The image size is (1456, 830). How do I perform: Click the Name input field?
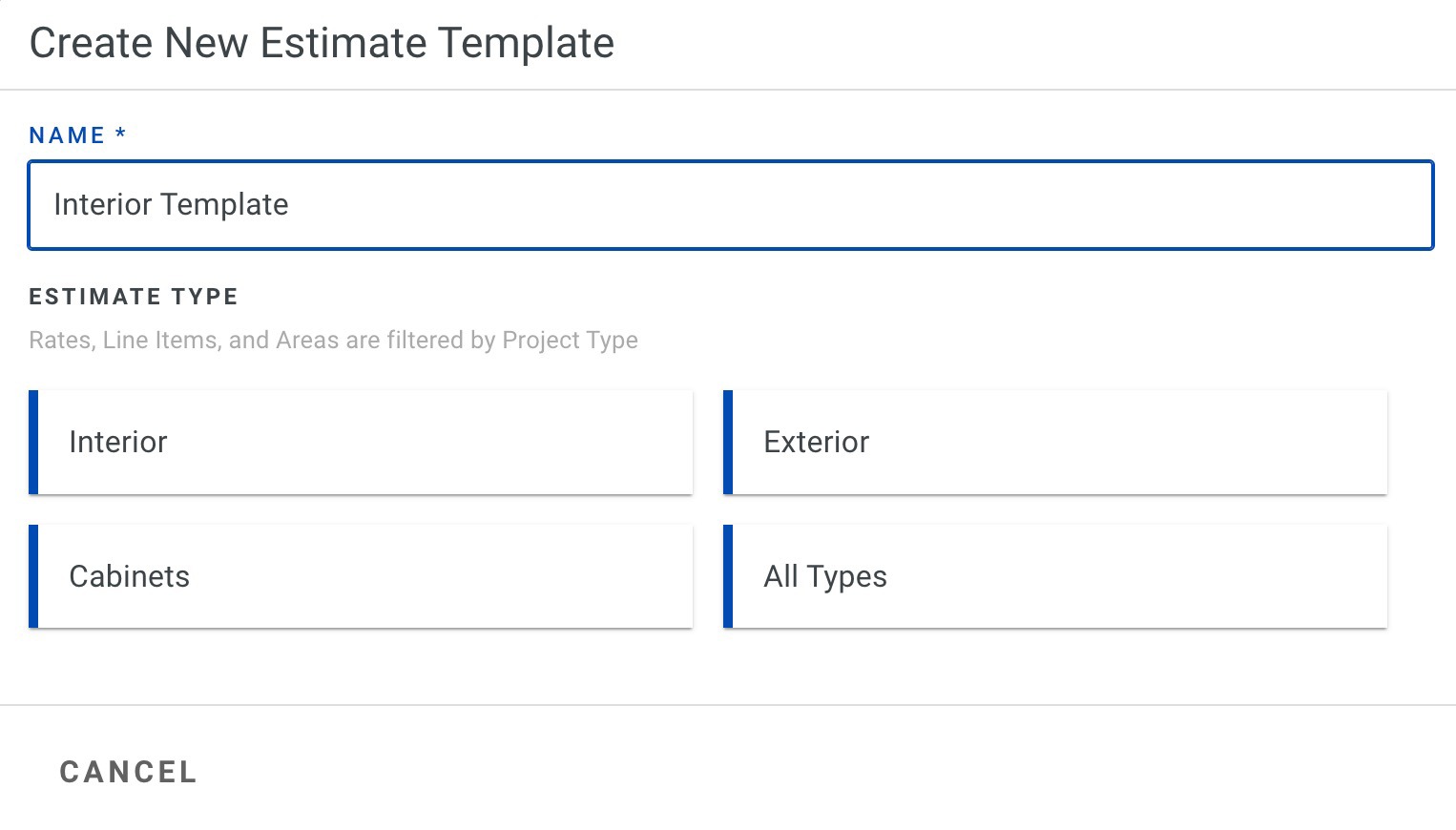(x=730, y=205)
